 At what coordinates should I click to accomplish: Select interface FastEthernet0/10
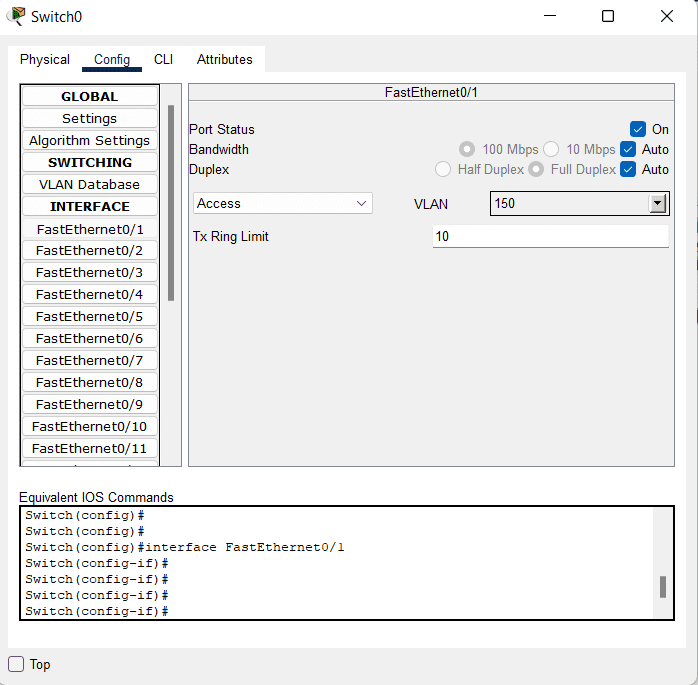pyautogui.click(x=89, y=426)
